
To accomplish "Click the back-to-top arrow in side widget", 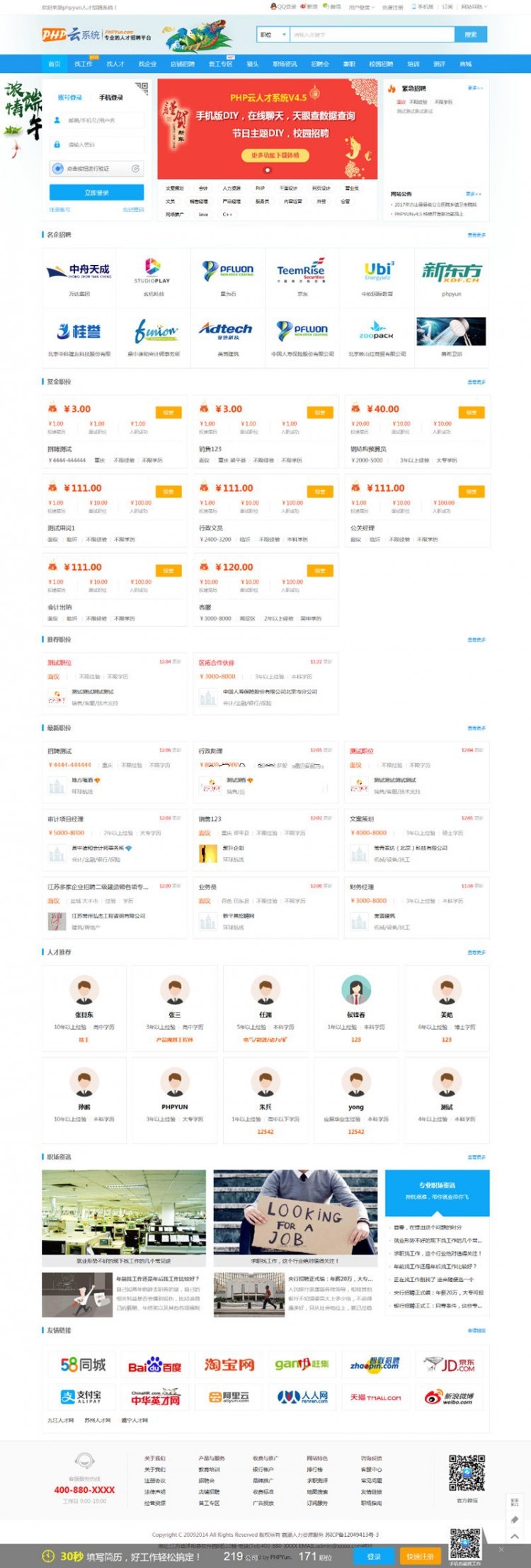I will 514,1536.
